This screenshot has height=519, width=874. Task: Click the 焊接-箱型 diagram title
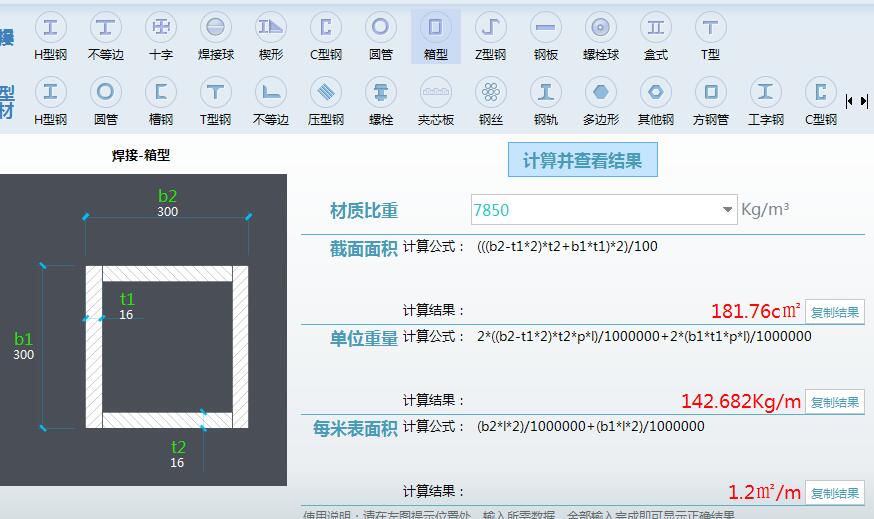(140, 155)
